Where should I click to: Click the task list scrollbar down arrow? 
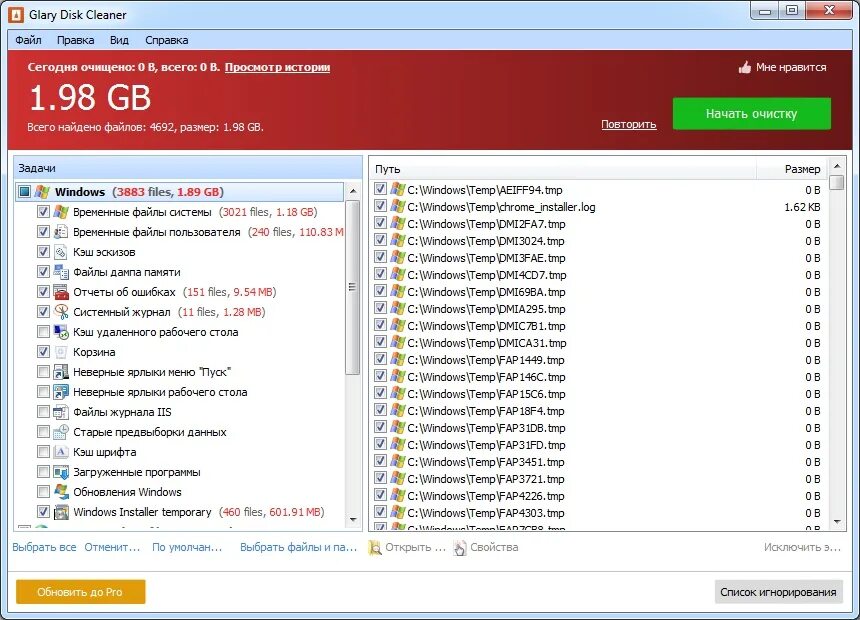(353, 520)
